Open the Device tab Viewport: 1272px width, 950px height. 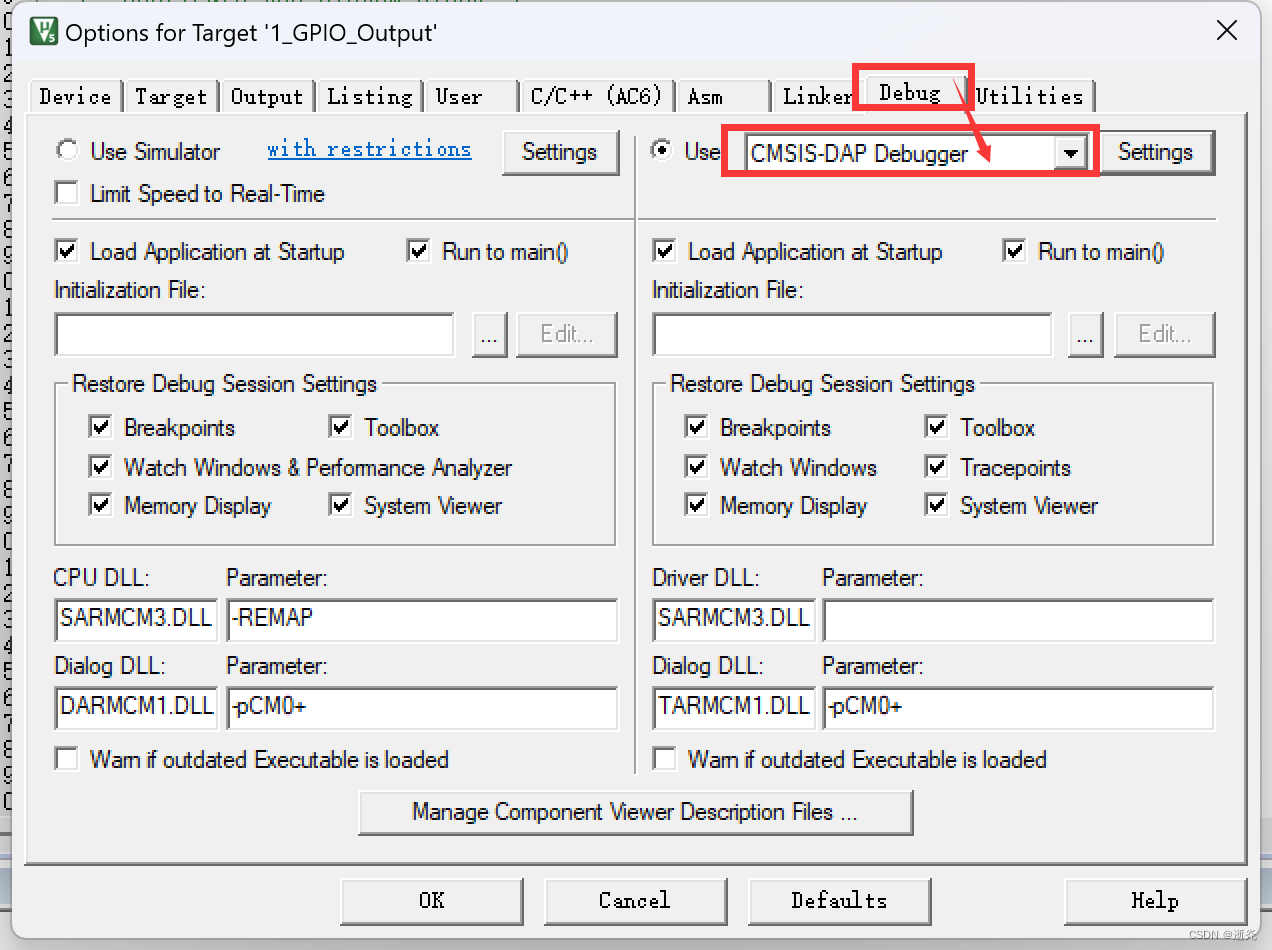tap(75, 97)
